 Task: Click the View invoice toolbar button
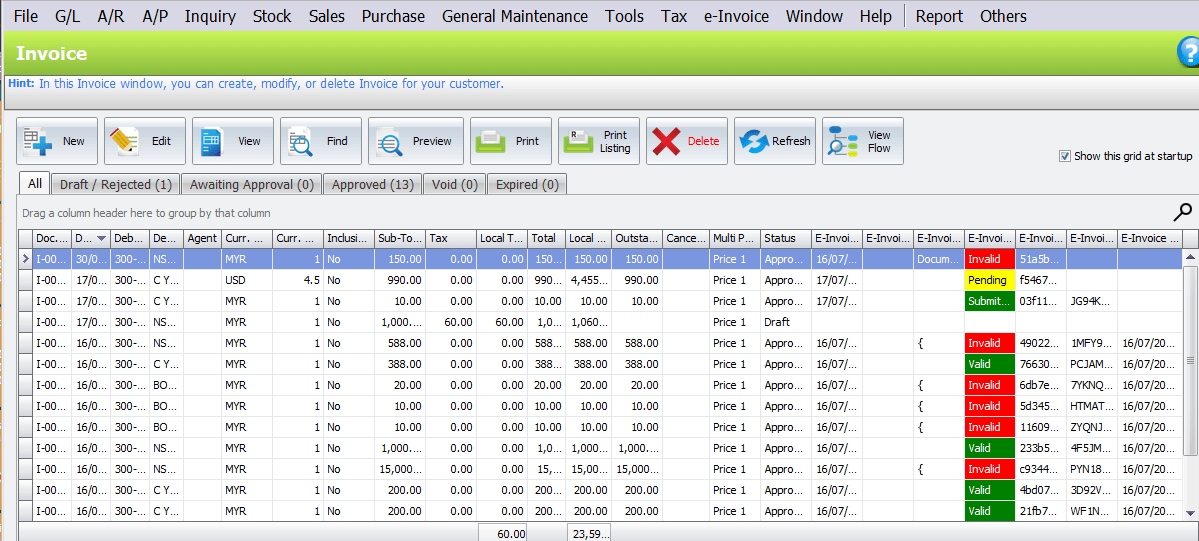click(x=232, y=141)
